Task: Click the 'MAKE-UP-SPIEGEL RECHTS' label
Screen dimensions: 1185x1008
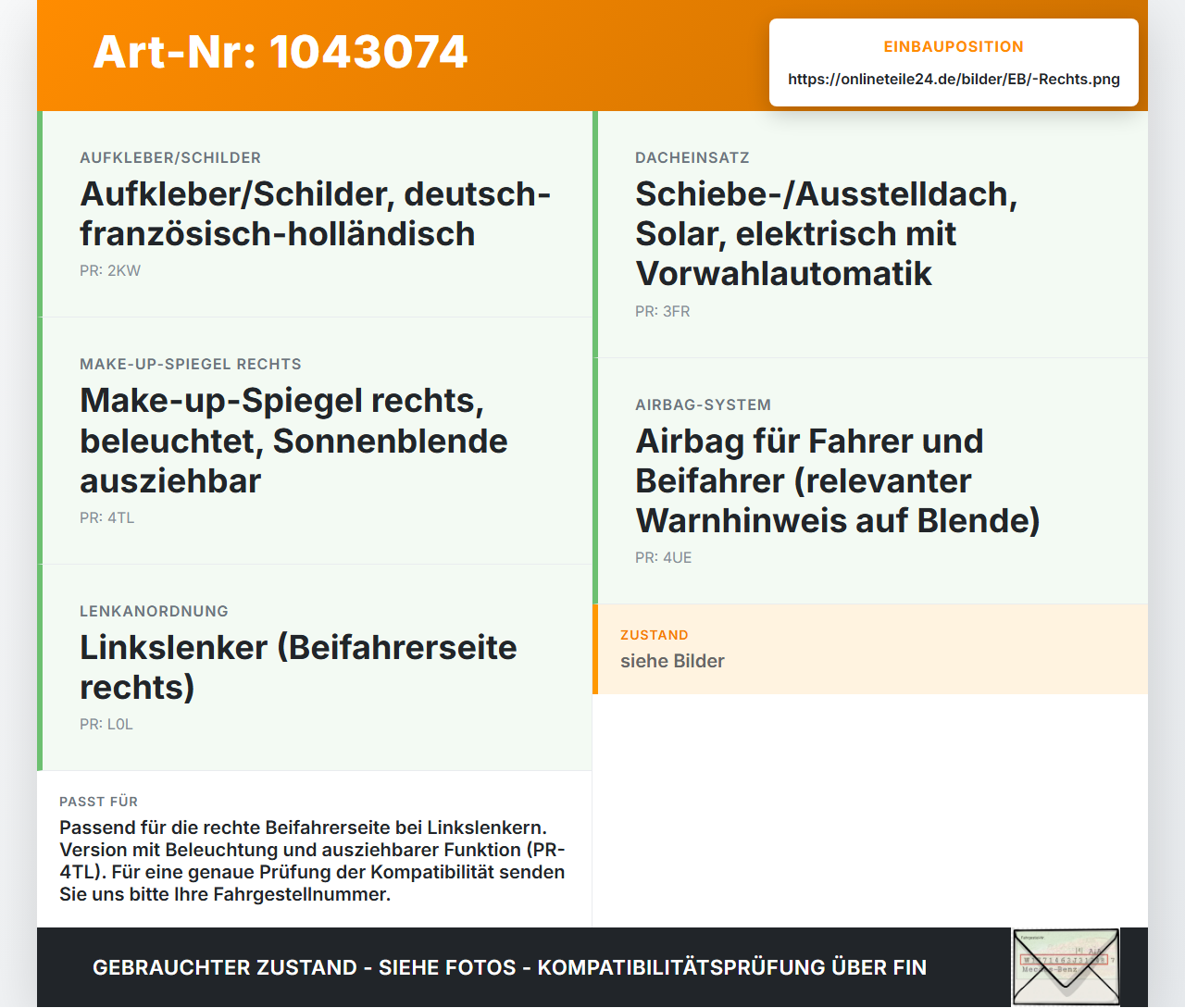Action: coord(191,364)
